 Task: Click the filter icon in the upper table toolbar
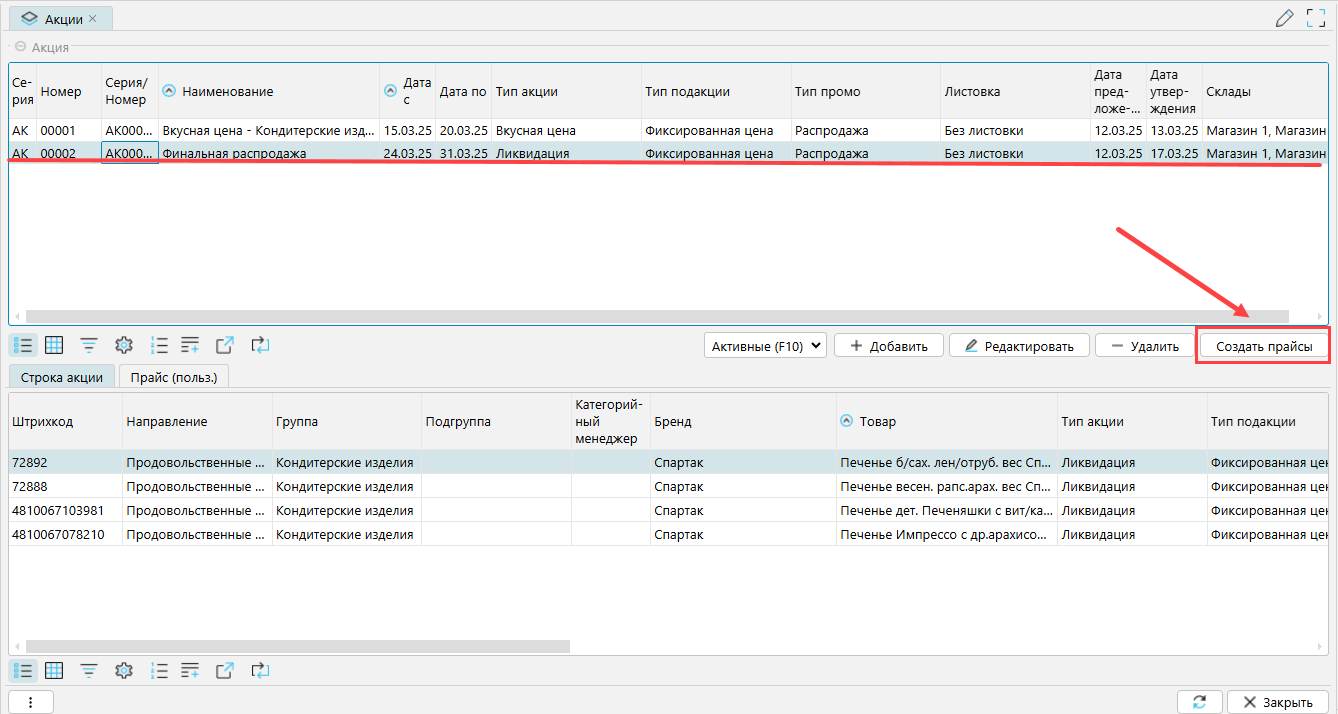89,345
